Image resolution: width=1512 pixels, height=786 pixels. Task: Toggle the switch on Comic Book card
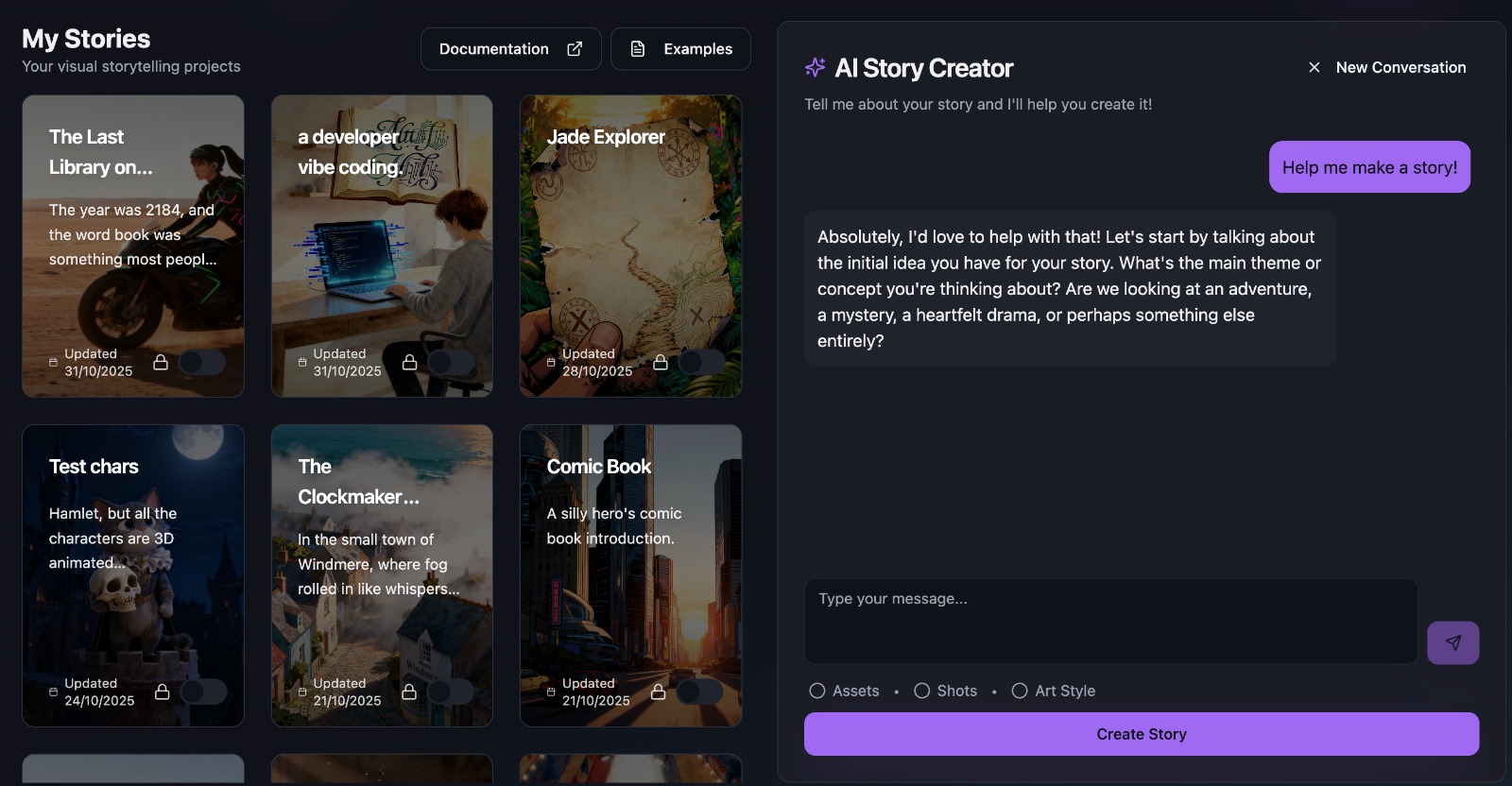click(700, 692)
